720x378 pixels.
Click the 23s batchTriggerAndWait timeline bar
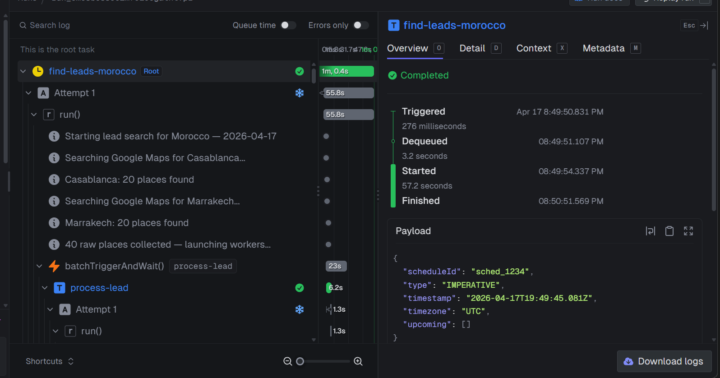[x=336, y=266]
